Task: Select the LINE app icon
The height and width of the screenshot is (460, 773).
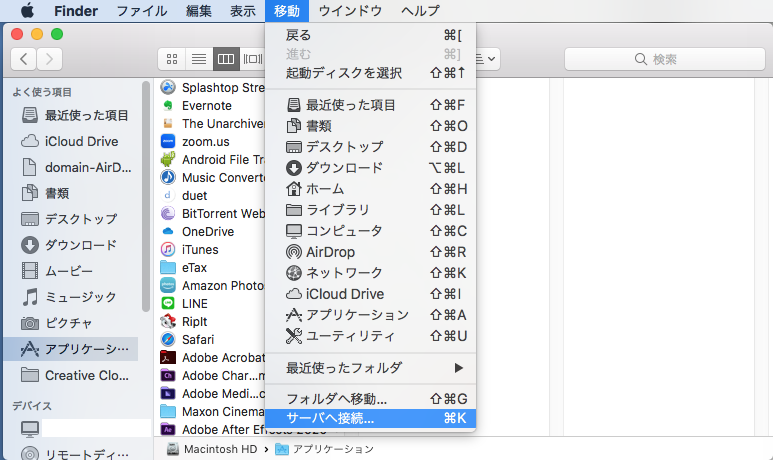Action: 168,303
